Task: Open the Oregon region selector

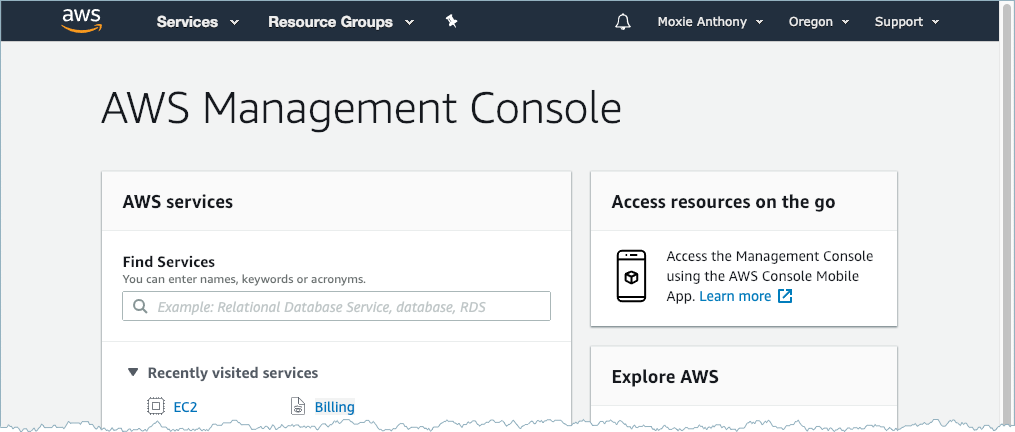Action: (819, 22)
